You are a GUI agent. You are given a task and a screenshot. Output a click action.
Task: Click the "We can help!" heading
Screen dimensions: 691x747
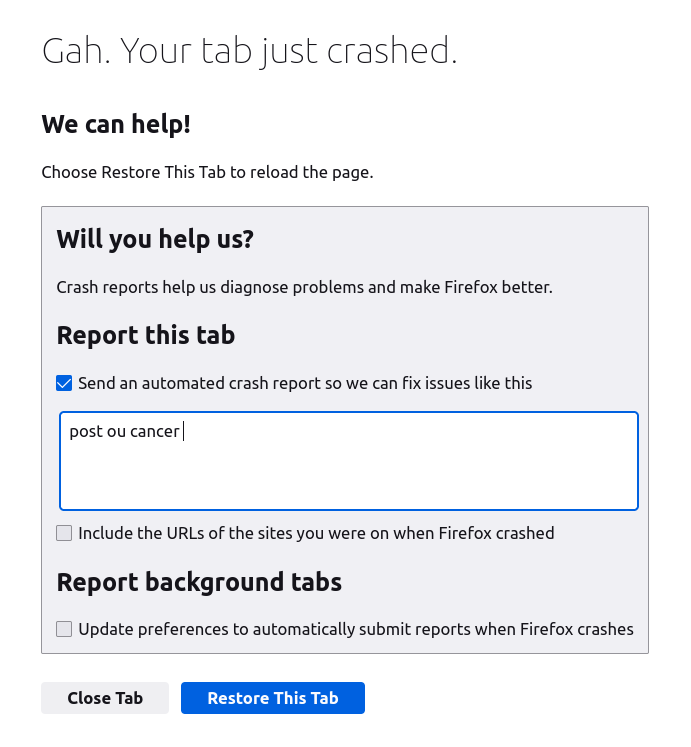pos(116,125)
